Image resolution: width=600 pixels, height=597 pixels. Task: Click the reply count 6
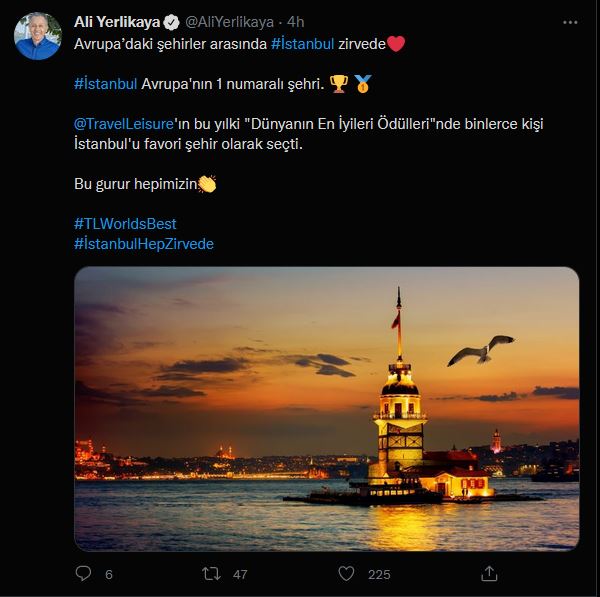(109, 574)
